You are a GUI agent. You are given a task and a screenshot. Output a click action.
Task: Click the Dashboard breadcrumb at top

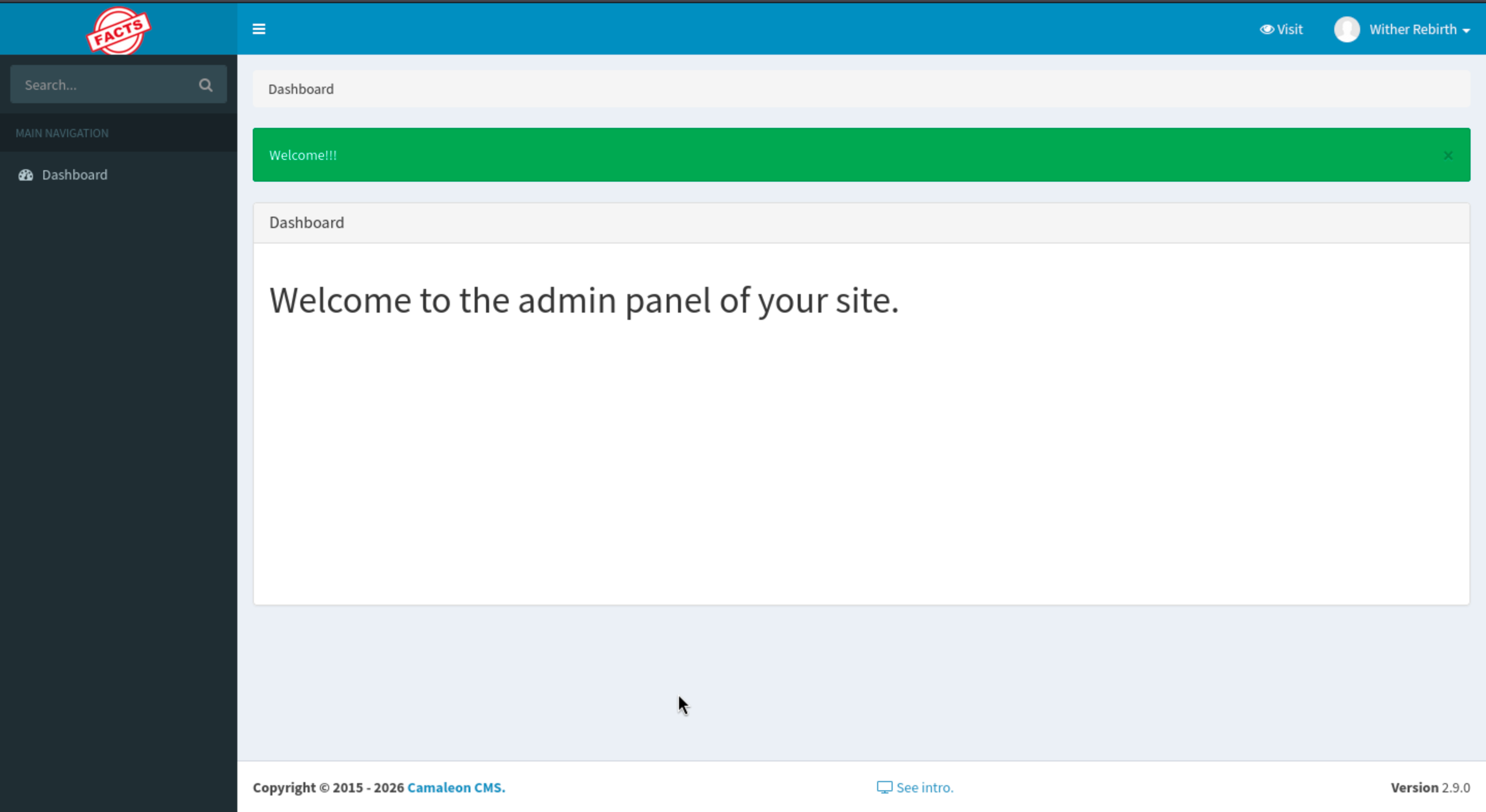point(300,89)
